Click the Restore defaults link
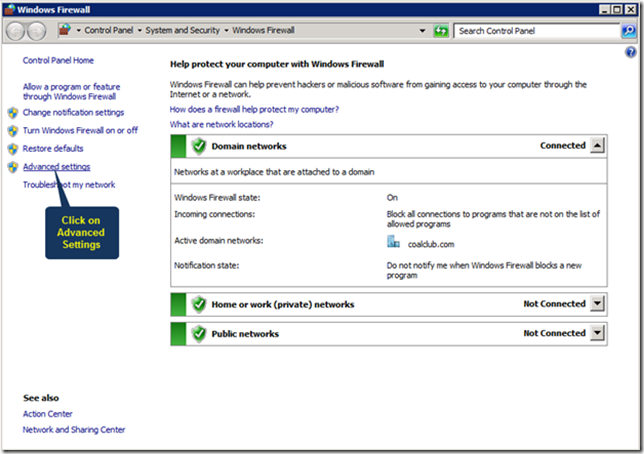Image resolution: width=644 pixels, height=454 pixels. tap(53, 149)
